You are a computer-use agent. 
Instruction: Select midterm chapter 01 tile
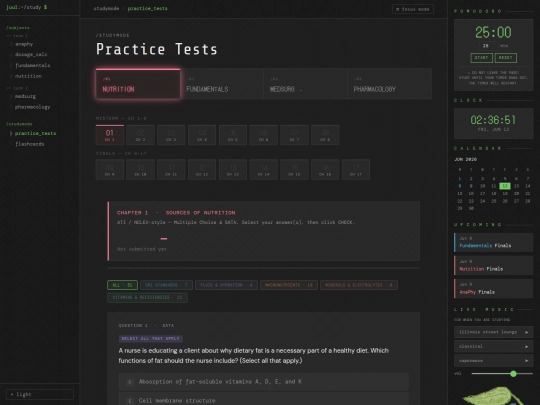pyautogui.click(x=110, y=135)
